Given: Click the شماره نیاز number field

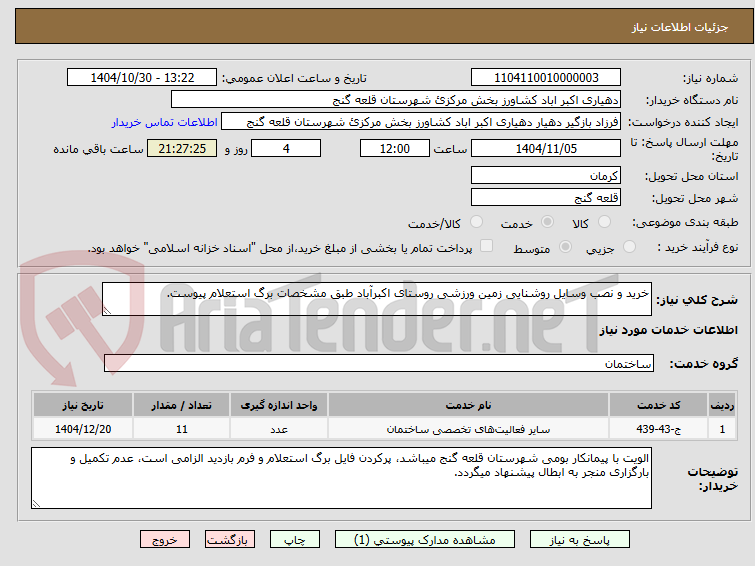Looking at the screenshot, I should (x=546, y=78).
